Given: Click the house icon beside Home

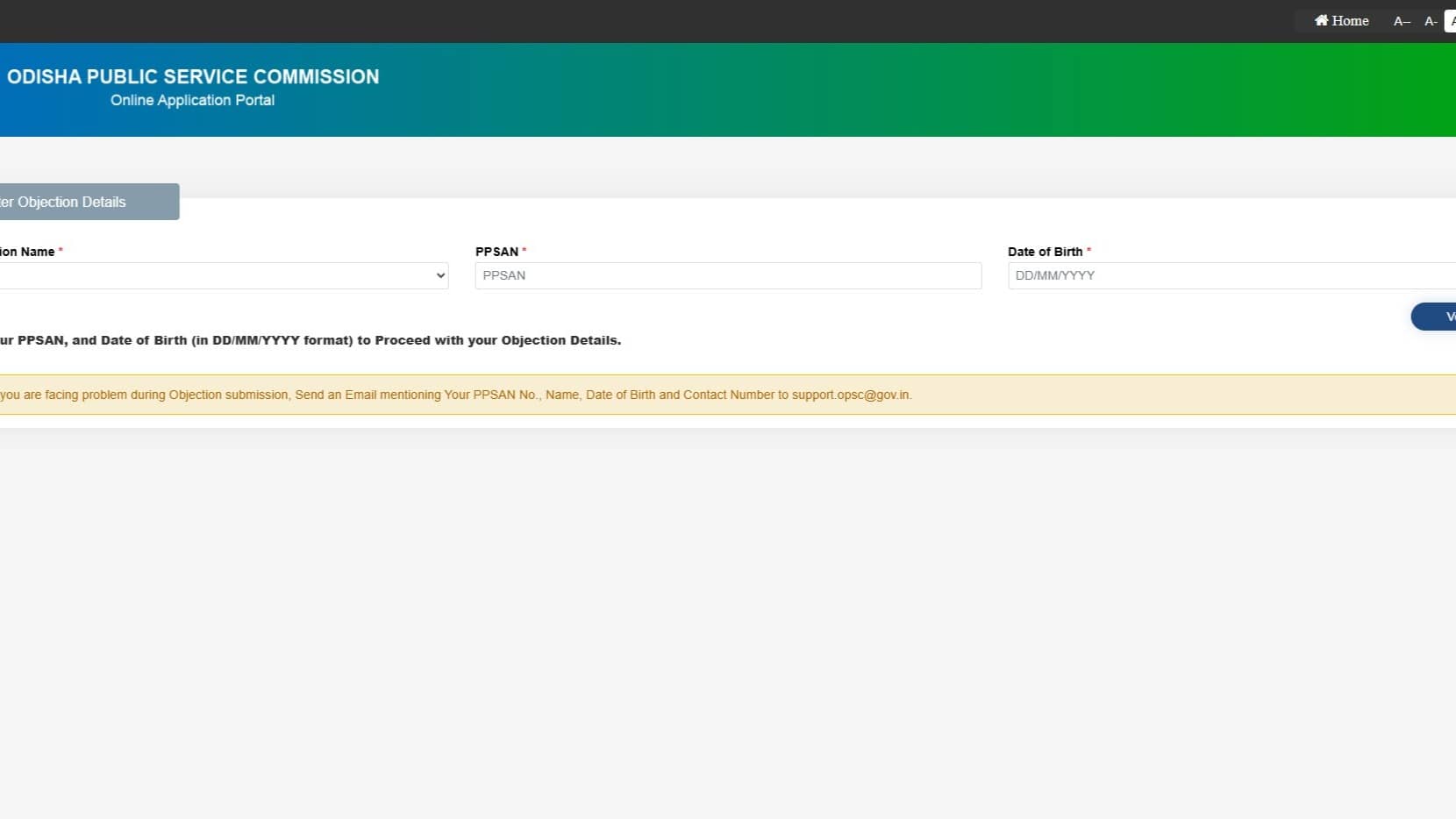Looking at the screenshot, I should [x=1321, y=20].
